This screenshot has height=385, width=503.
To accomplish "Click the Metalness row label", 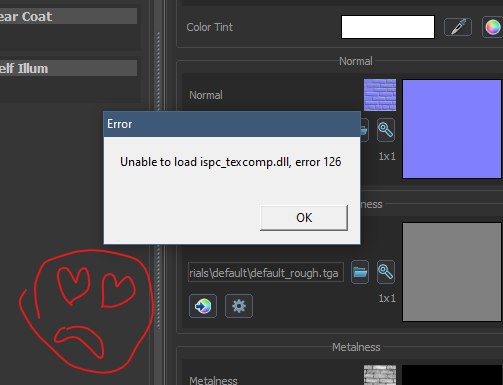I will [x=213, y=380].
